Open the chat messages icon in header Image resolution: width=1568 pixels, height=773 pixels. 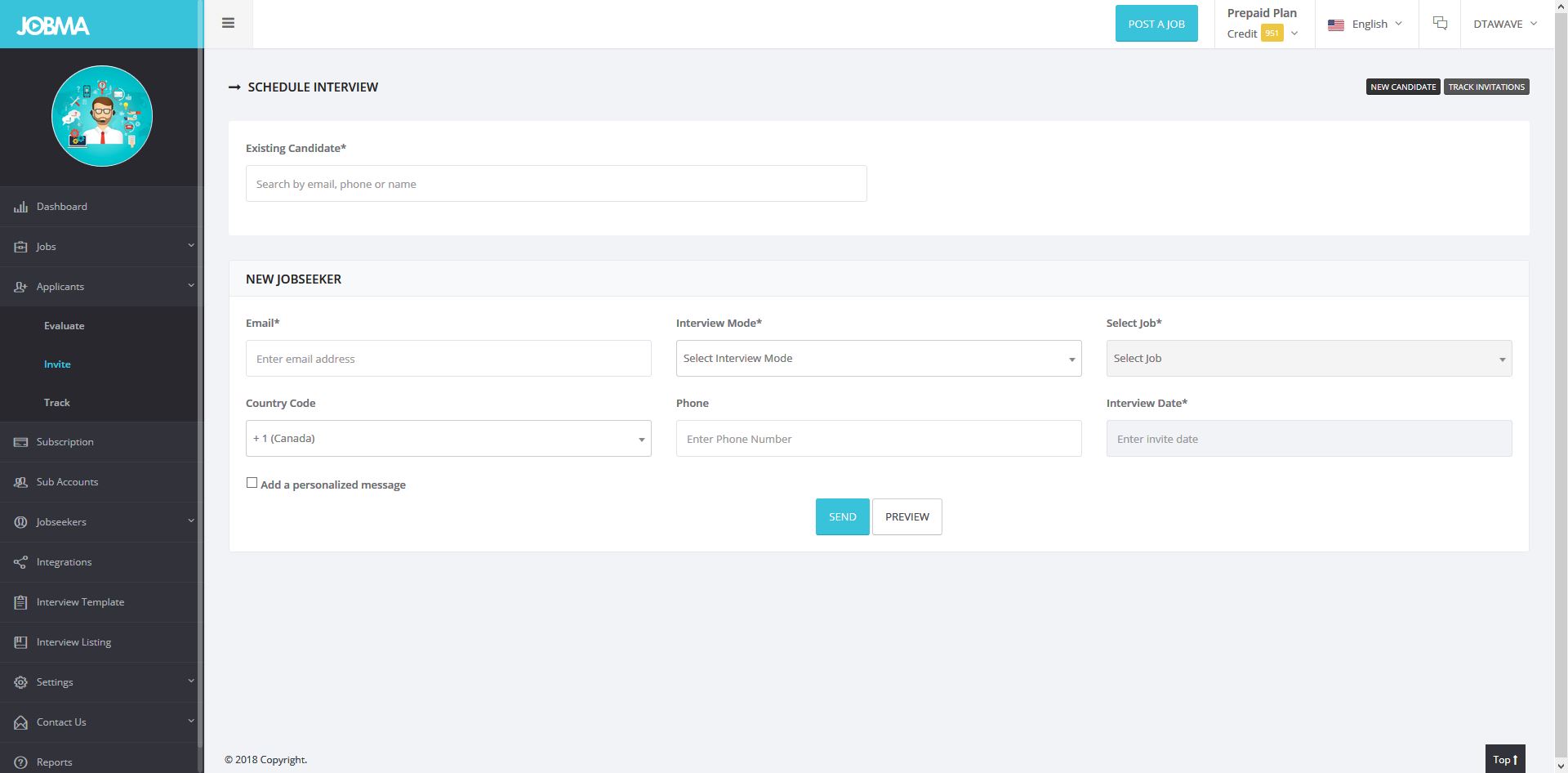click(x=1440, y=24)
